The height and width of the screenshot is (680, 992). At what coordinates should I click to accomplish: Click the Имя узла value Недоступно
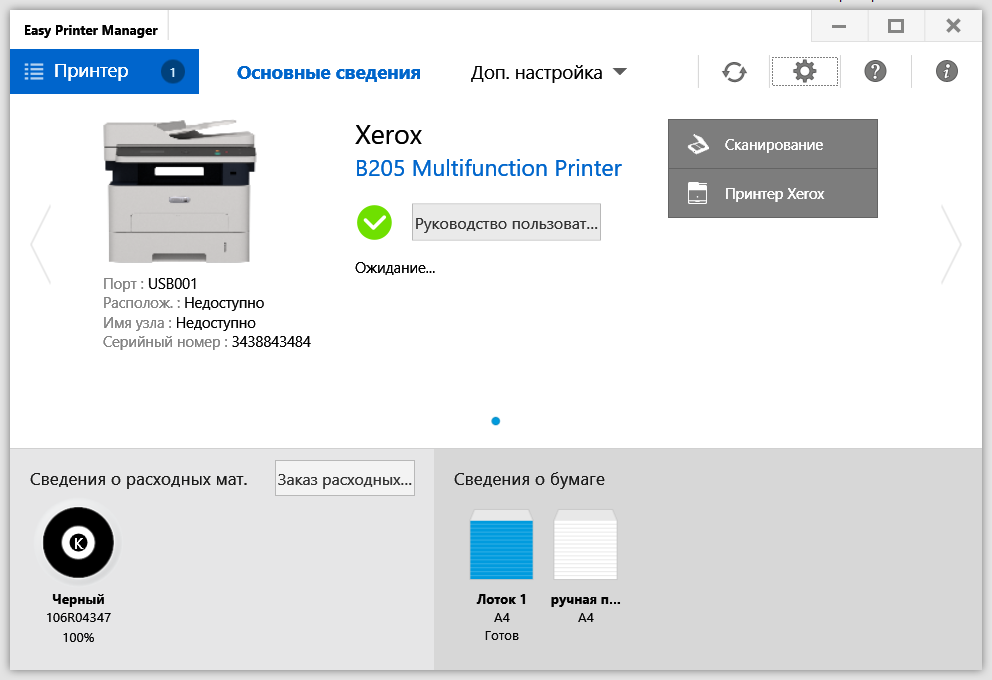(216, 323)
